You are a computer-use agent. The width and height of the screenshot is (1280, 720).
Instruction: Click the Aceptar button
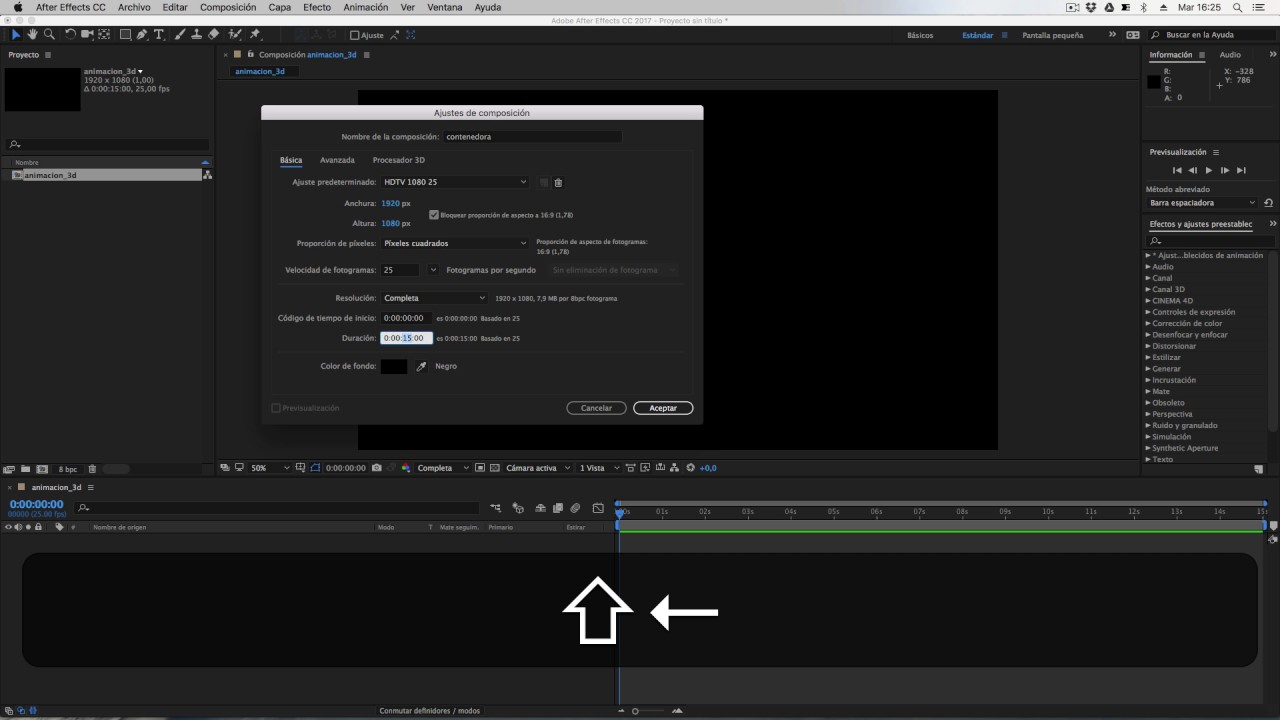pyautogui.click(x=663, y=408)
